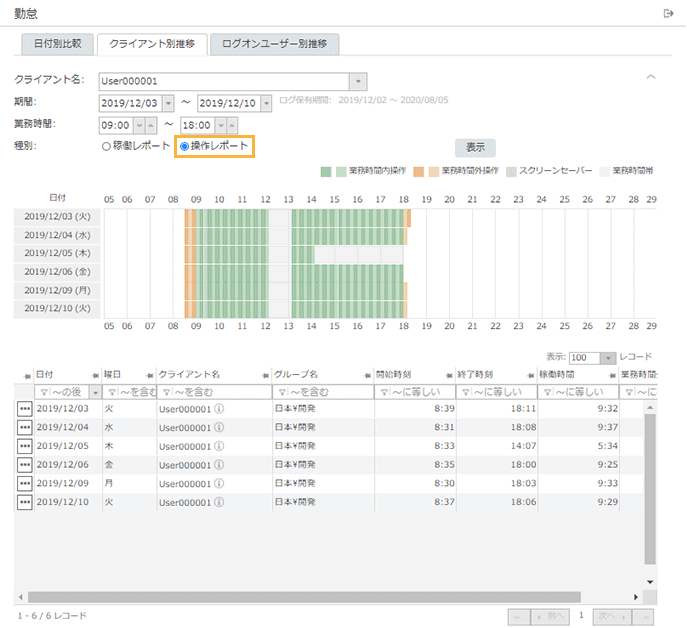Click the 業務時間内操作 green legend swatch

tap(326, 171)
